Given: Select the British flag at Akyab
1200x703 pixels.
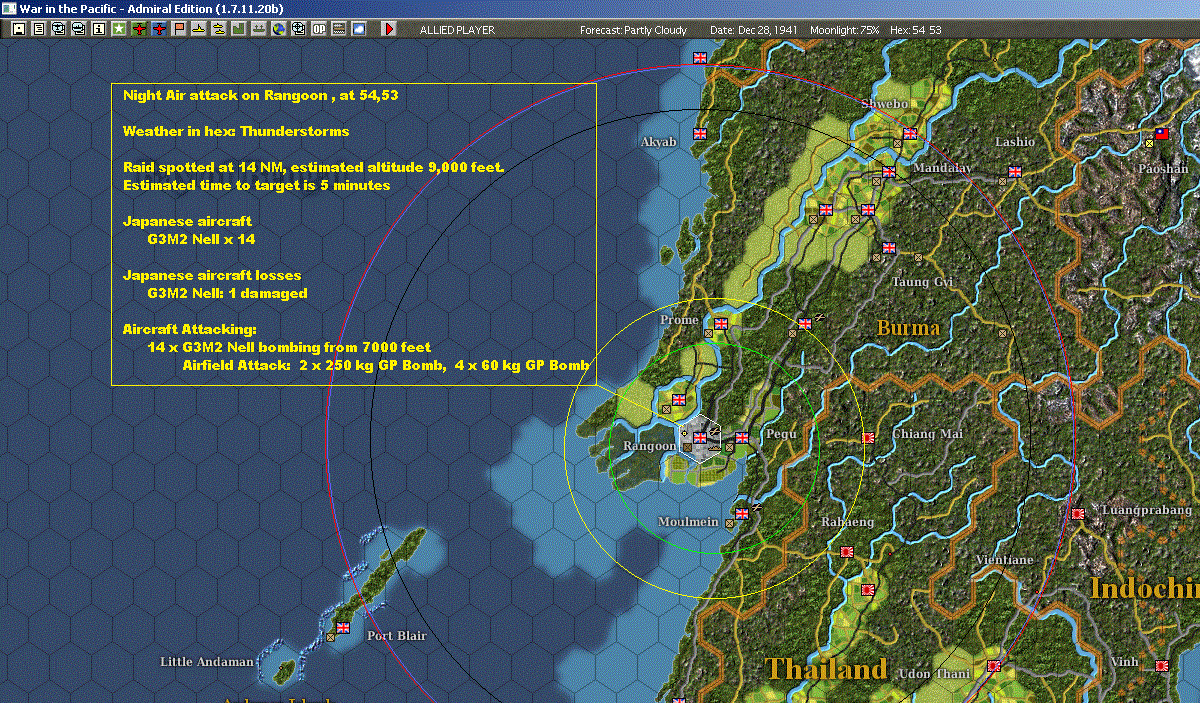Looking at the screenshot, I should click(x=699, y=132).
